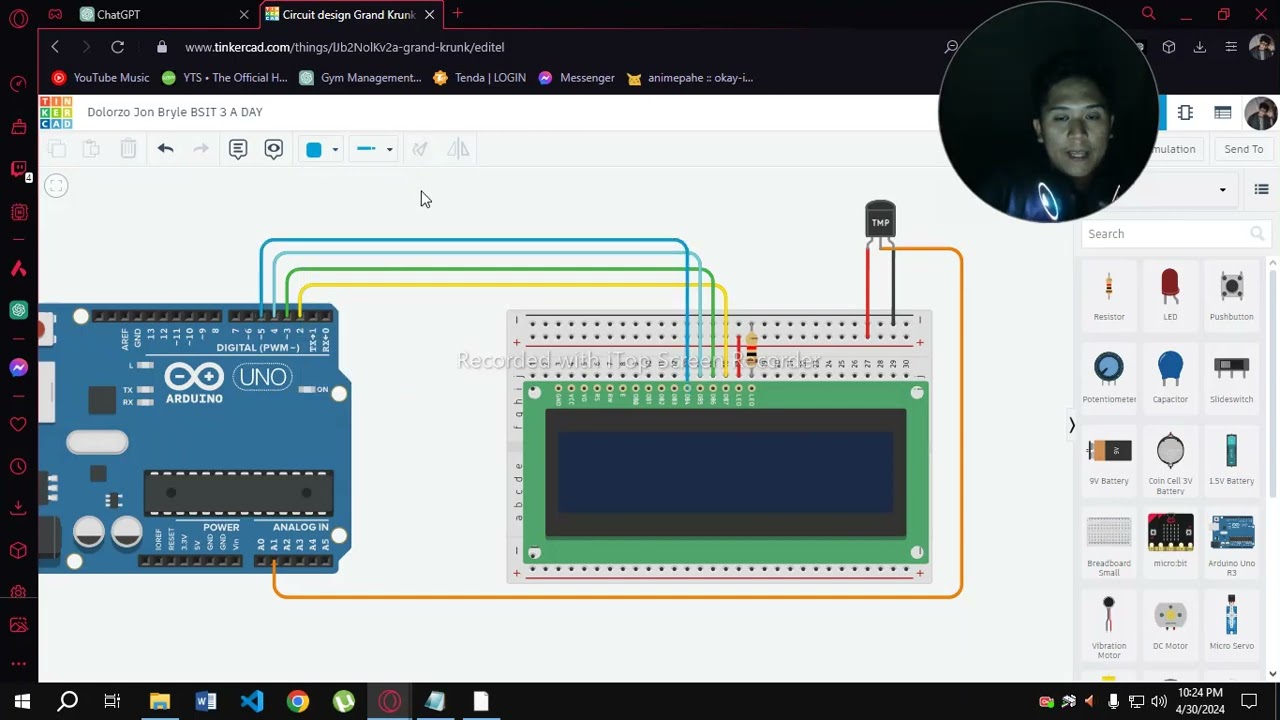This screenshot has height=720, width=1280.
Task: Click the Rotate tool icon
Action: [x=420, y=149]
